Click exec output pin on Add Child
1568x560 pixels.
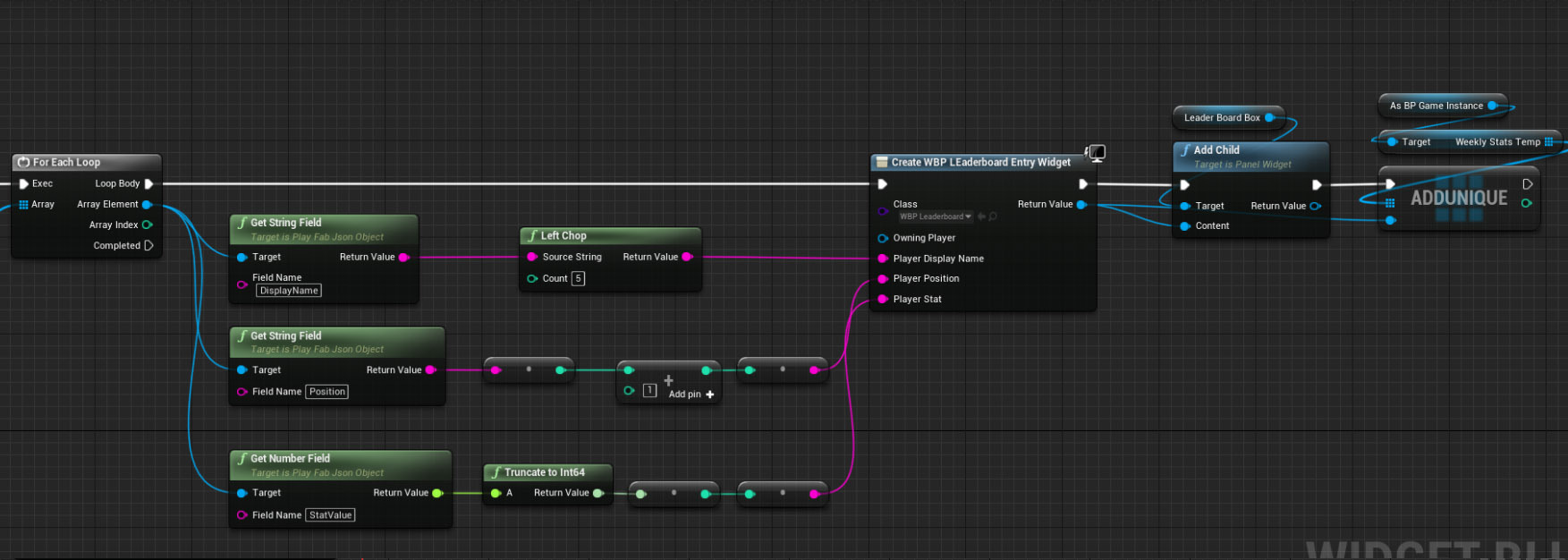tap(1317, 185)
